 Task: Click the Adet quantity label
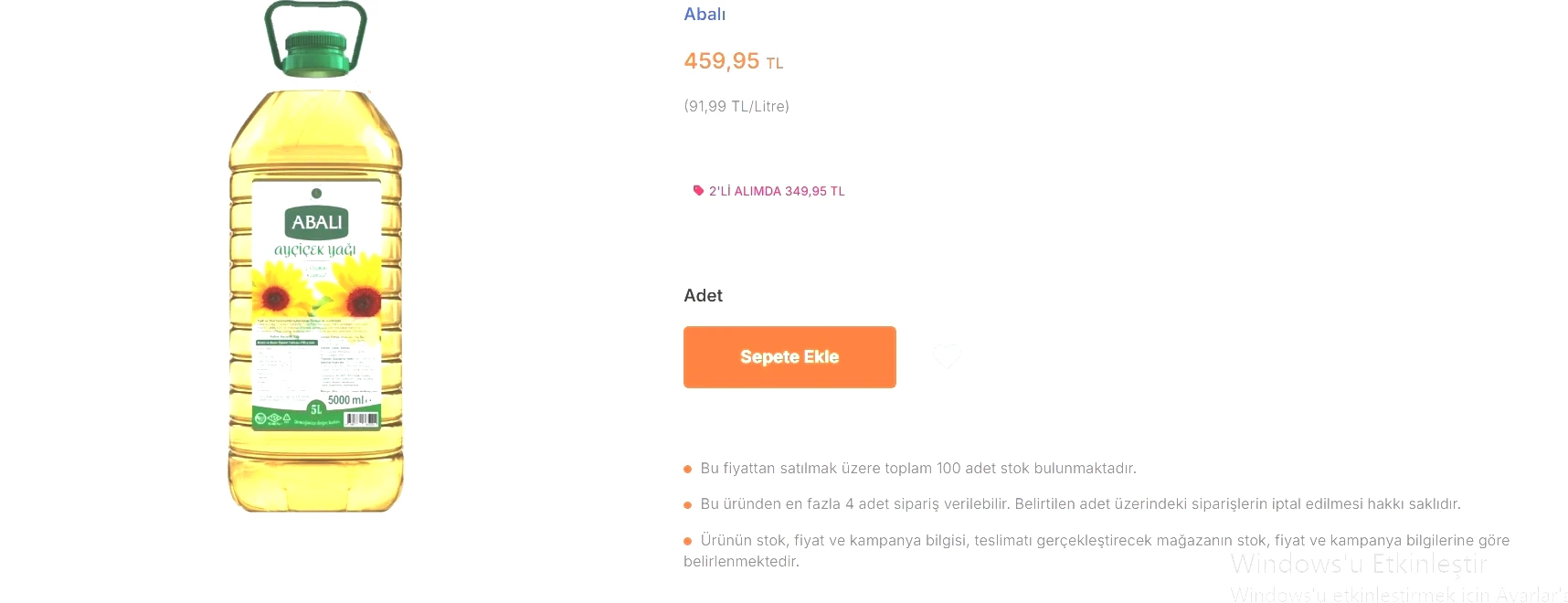click(x=703, y=296)
